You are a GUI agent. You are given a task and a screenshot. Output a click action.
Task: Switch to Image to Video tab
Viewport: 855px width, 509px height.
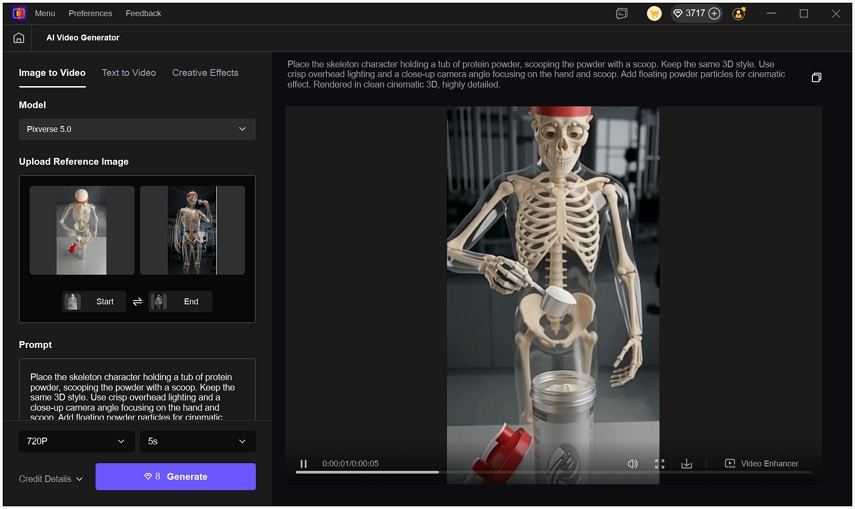(52, 73)
